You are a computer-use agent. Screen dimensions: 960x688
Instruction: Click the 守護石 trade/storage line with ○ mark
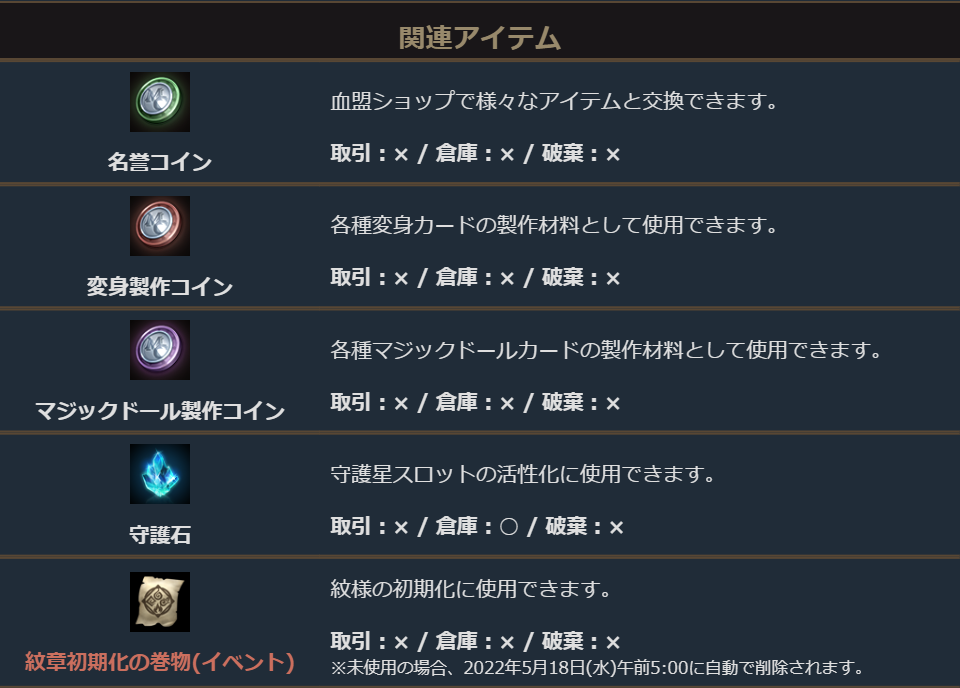click(477, 527)
